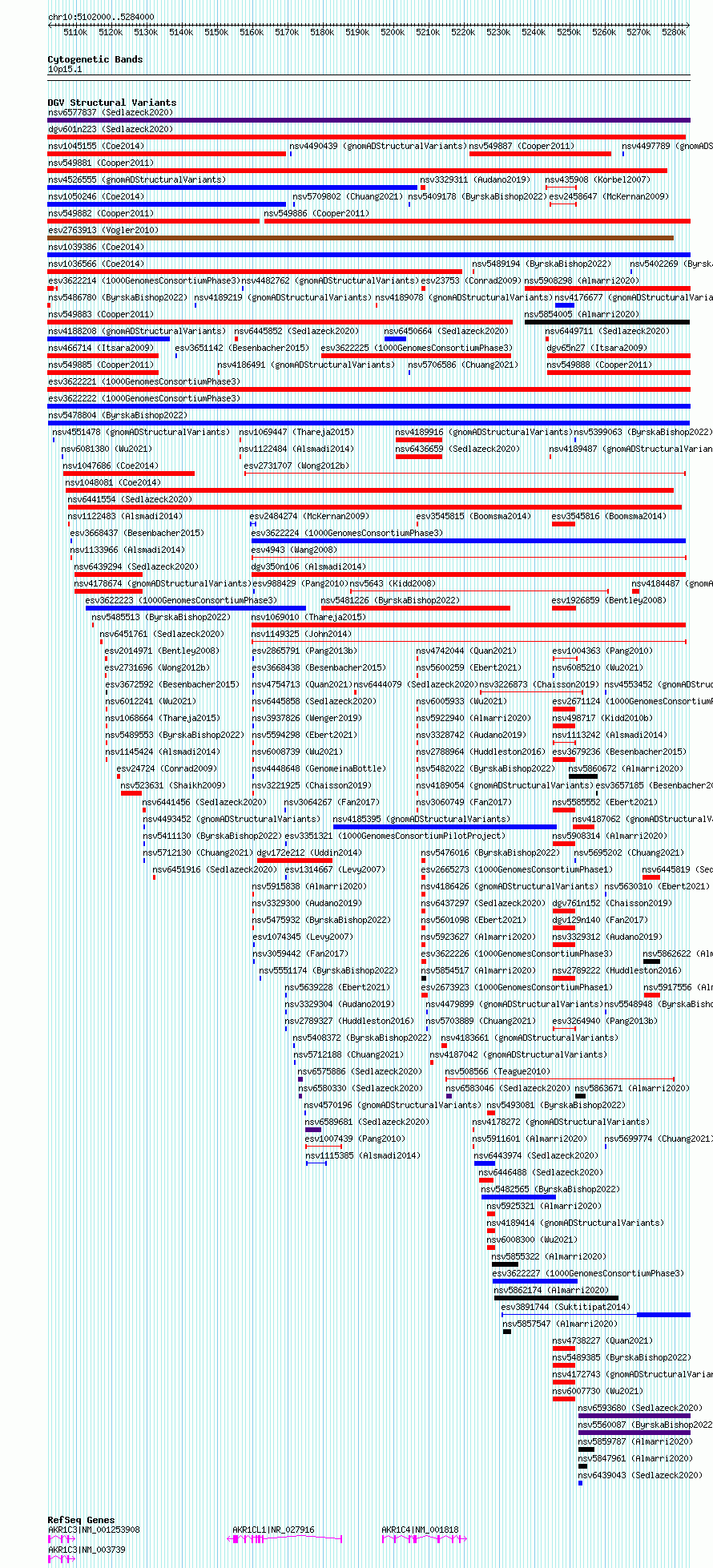Click nsv1039386 (Coe2014) label
713x1568 pixels.
[96, 247]
